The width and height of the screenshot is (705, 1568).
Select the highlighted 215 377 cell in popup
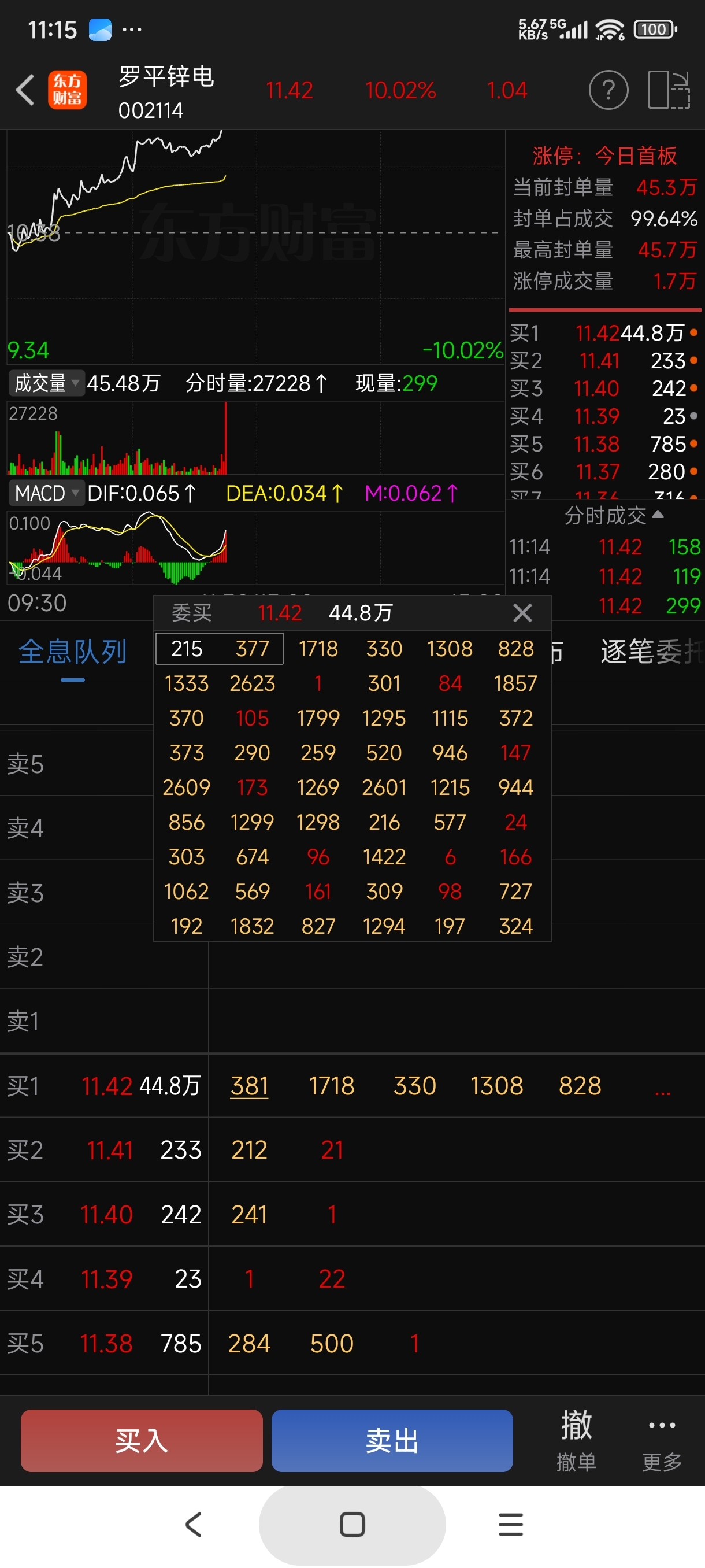pos(220,649)
